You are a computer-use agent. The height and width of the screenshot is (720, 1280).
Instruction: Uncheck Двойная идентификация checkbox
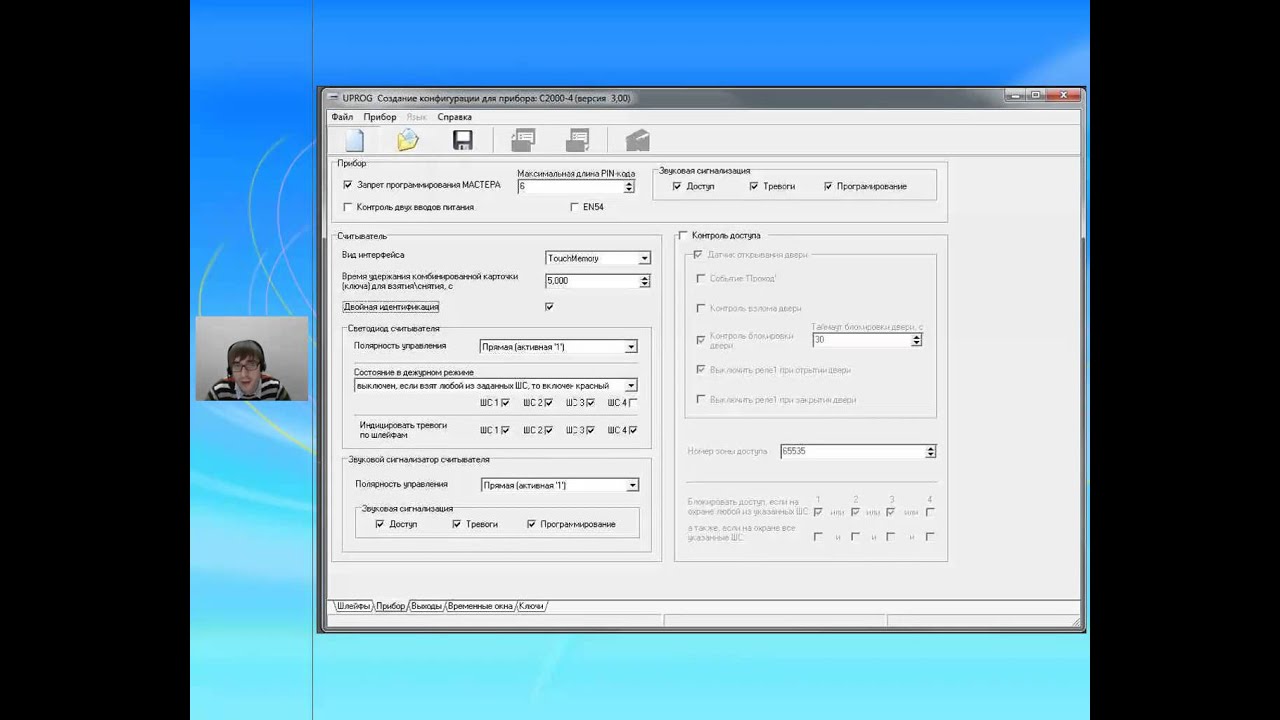549,307
